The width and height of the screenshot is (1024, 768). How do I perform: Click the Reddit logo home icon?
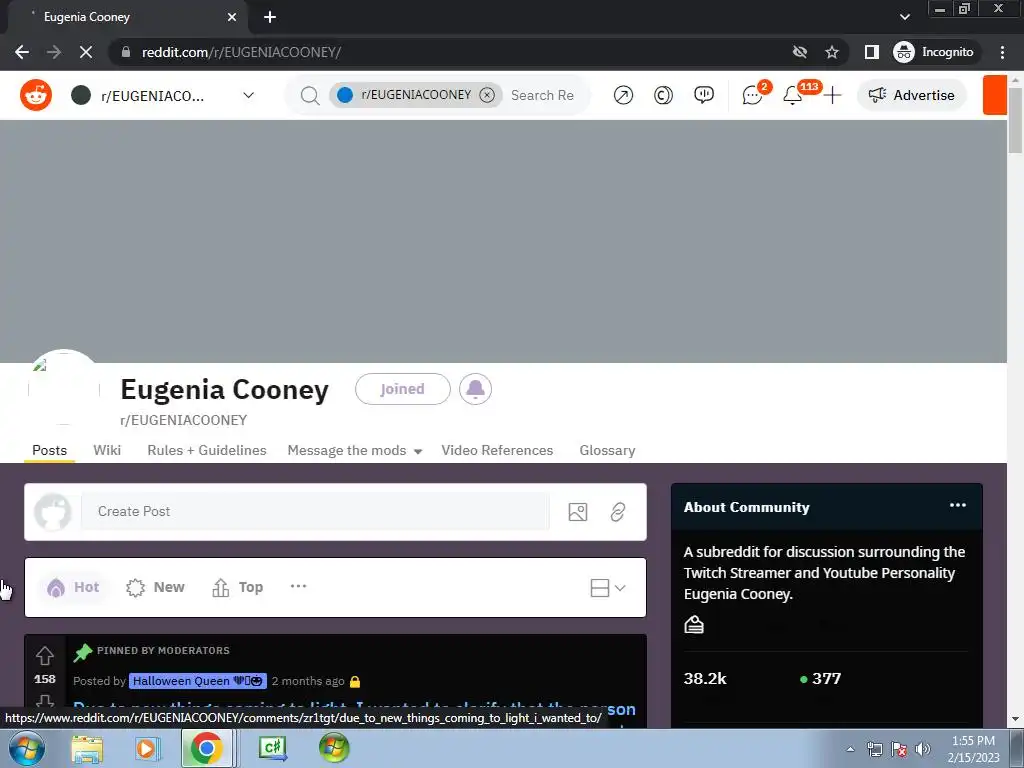pyautogui.click(x=36, y=95)
